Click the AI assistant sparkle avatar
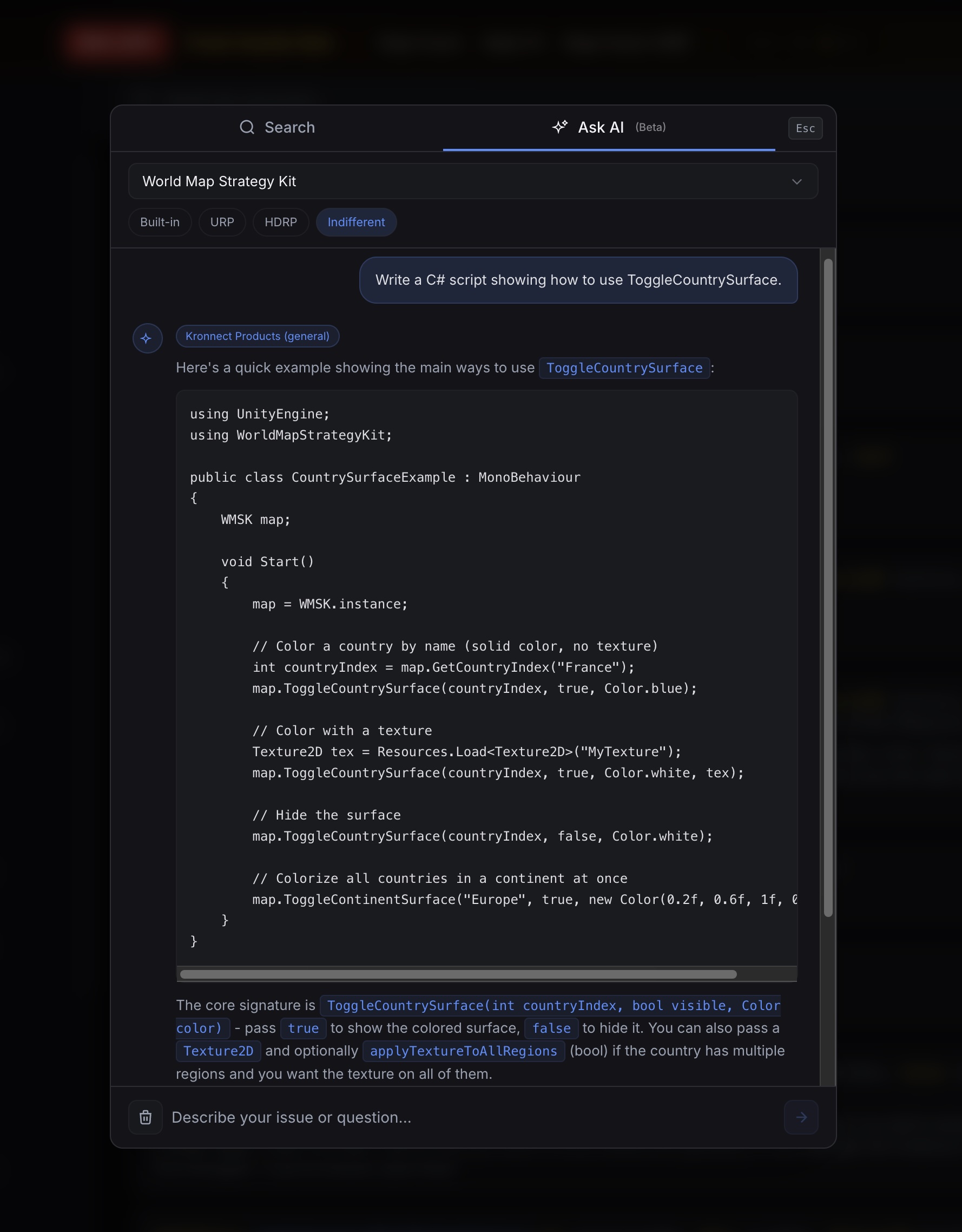Screen dimensions: 962x1232 (x=147, y=338)
